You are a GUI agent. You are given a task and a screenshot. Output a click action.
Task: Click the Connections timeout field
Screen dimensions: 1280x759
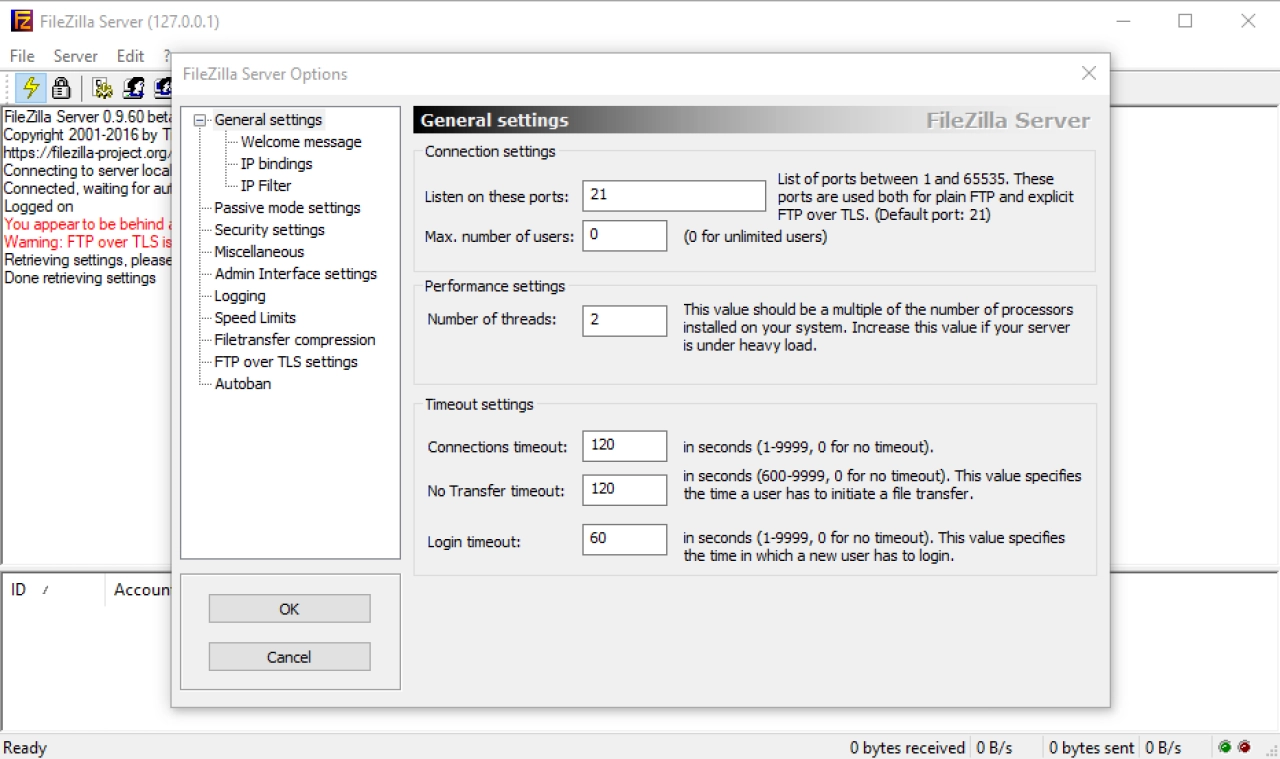click(x=625, y=446)
